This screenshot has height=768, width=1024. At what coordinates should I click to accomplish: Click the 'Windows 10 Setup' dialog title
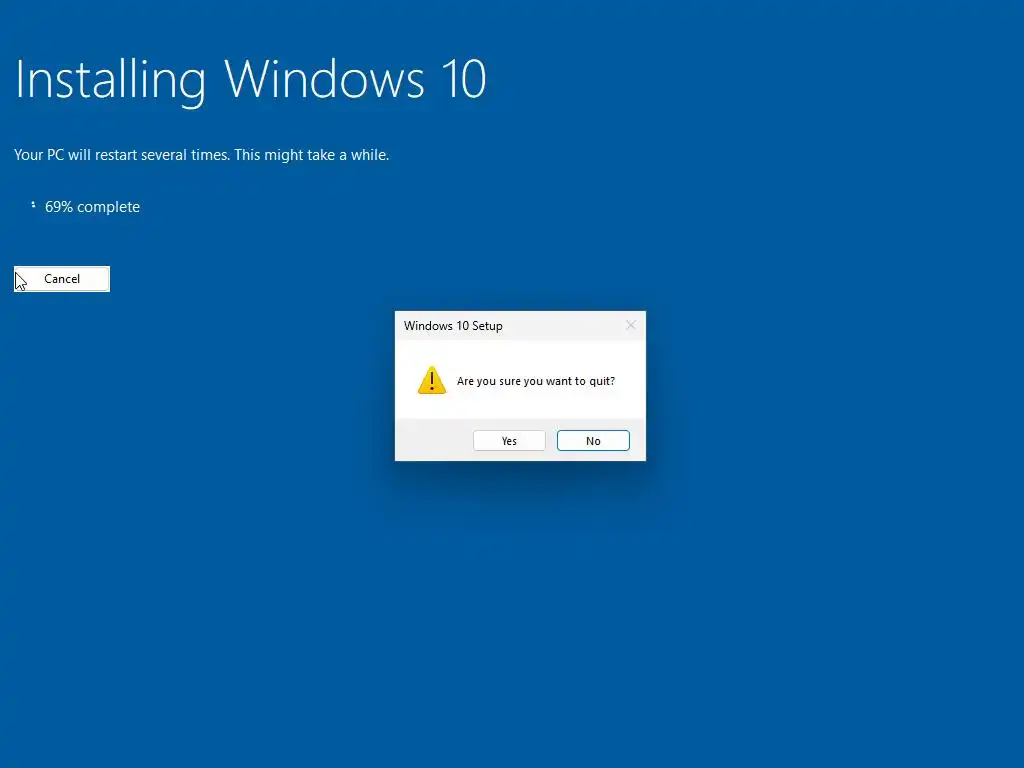[453, 326]
